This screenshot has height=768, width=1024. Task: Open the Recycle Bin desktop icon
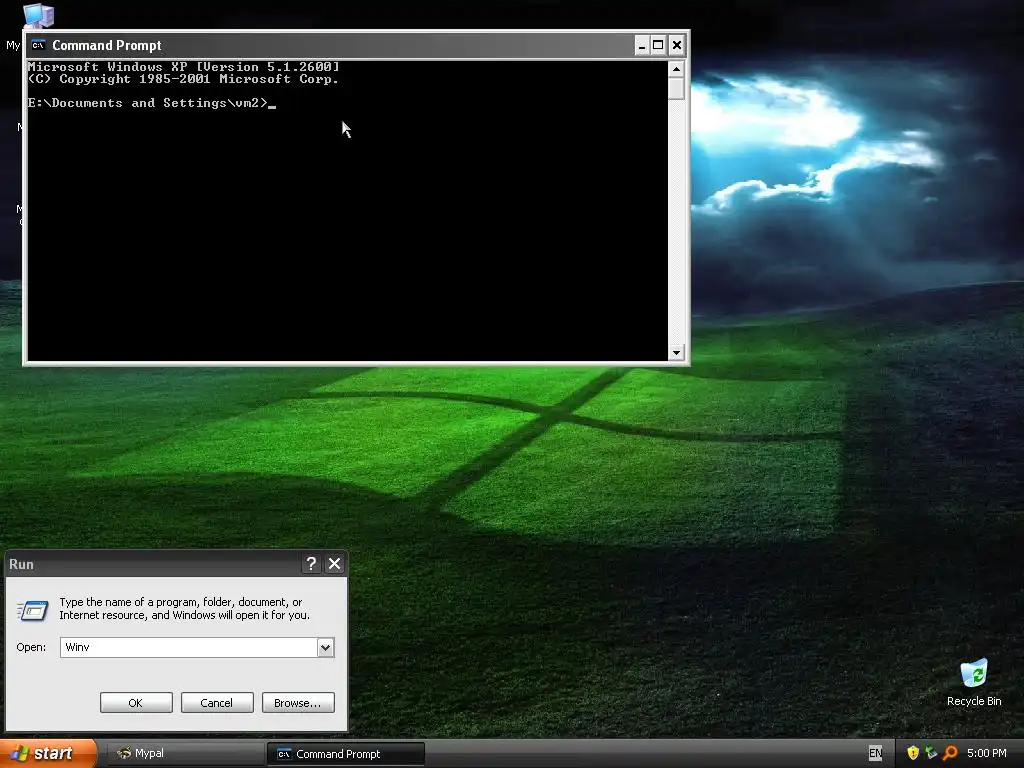pos(974,673)
